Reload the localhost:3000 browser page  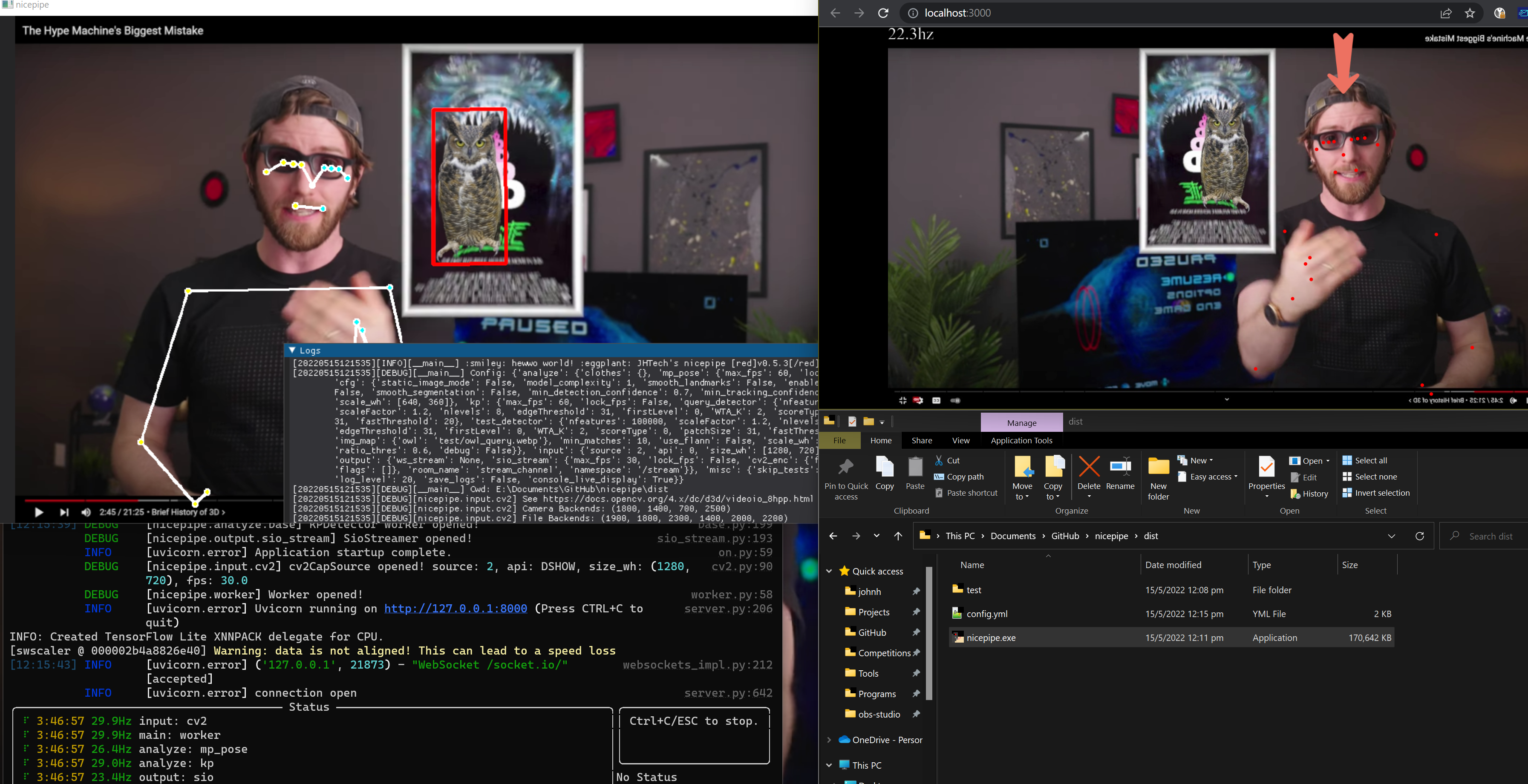(x=883, y=13)
